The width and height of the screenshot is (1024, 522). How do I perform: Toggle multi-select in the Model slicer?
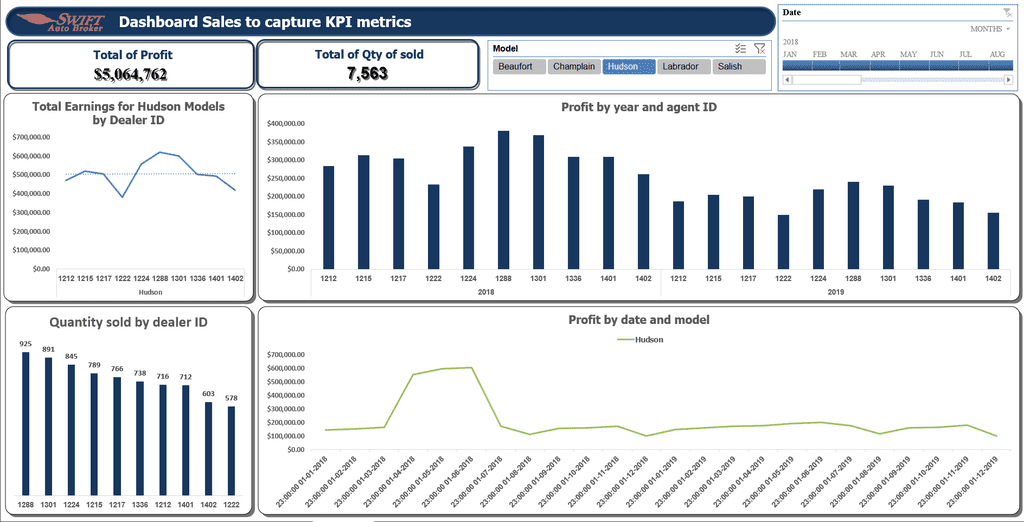coord(741,48)
